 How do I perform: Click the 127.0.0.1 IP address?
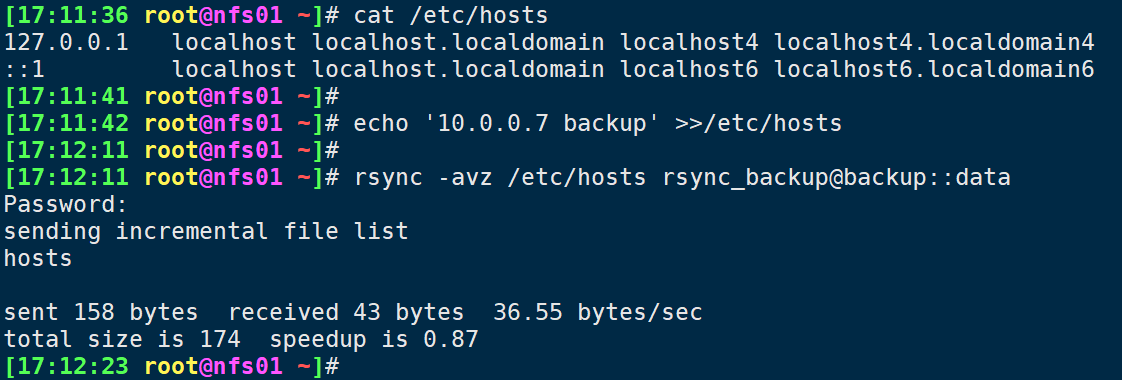point(67,42)
